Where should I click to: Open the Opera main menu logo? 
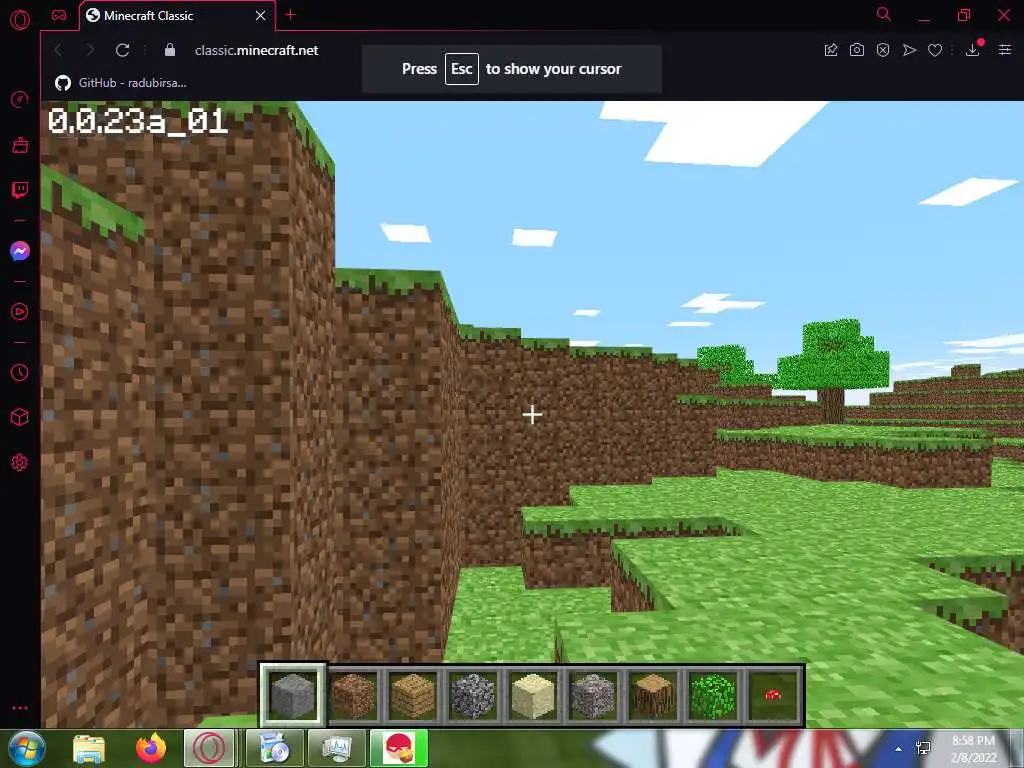coord(20,20)
